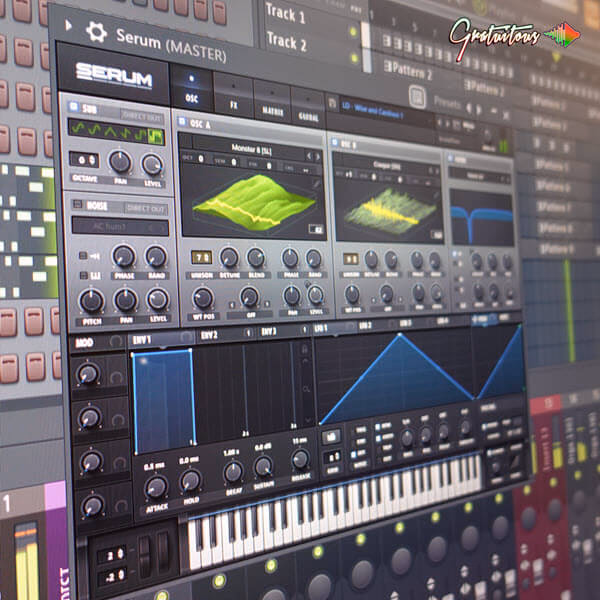Mute Track 1 using its green LED
Image resolution: width=600 pixels, height=600 pixels.
(353, 32)
